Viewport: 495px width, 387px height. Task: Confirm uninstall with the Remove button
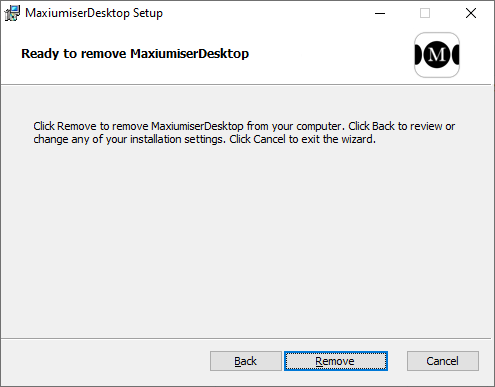[336, 361]
